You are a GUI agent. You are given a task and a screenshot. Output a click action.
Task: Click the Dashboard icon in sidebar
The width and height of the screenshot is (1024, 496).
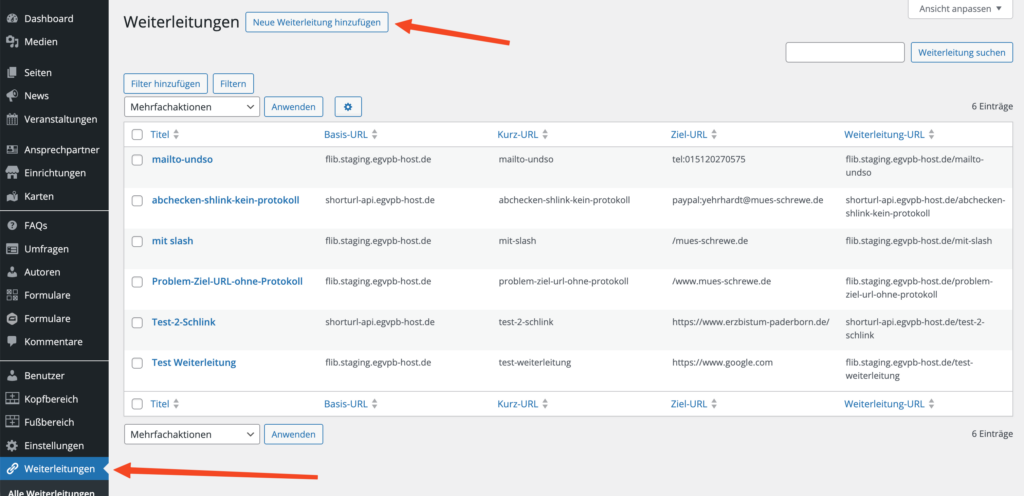12,19
